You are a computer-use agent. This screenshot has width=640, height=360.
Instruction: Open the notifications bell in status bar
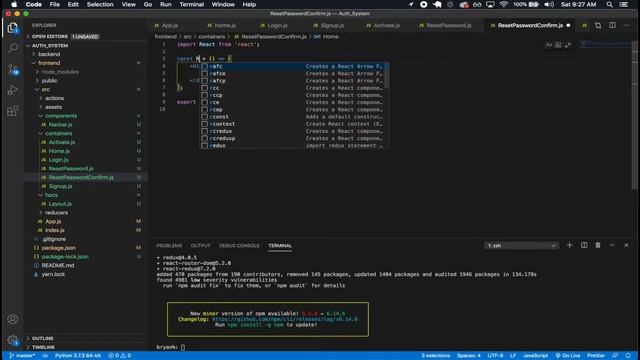(x=628, y=356)
